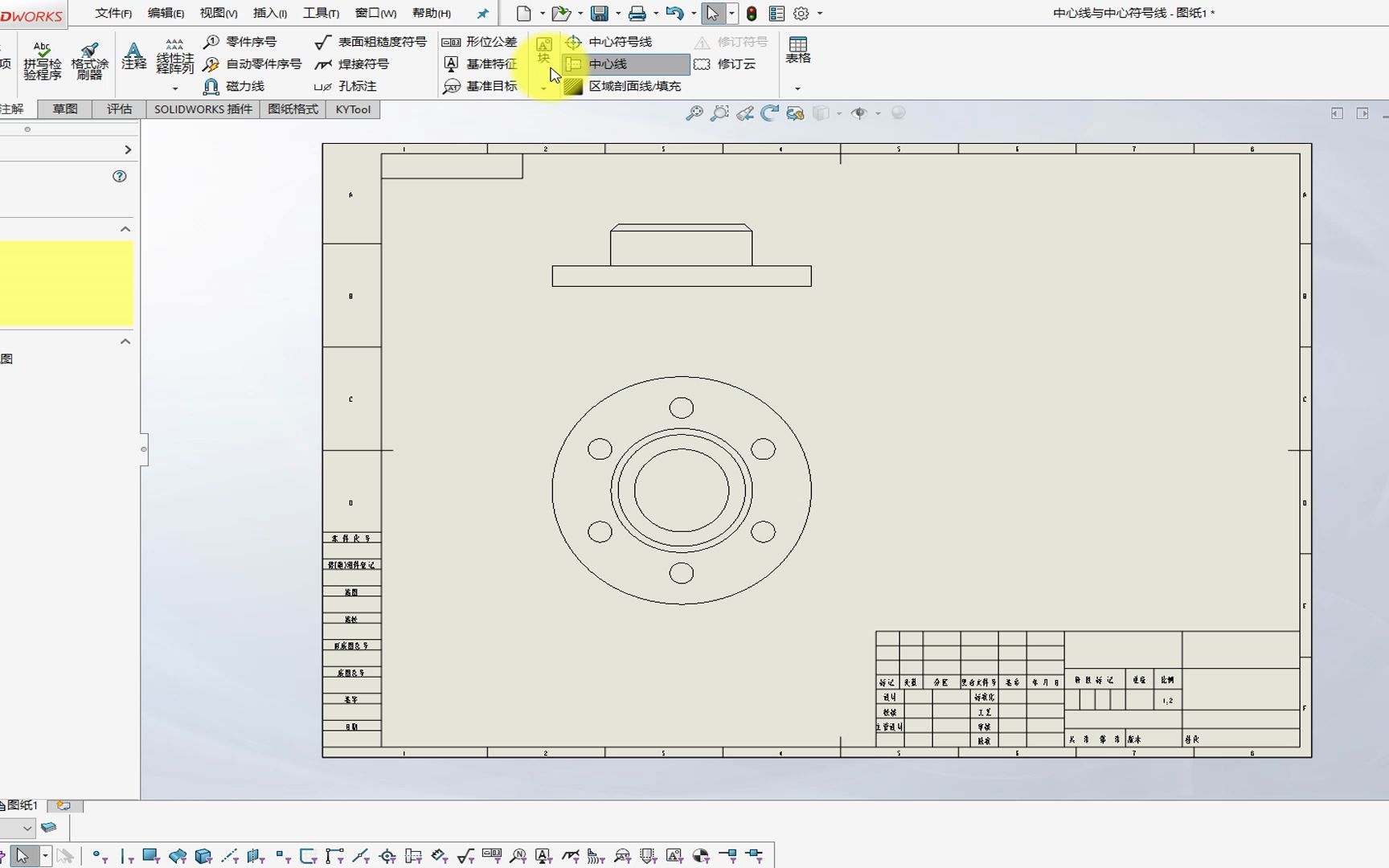Viewport: 1389px width, 868px height.
Task: Select Magnetic Line (磁力线) tool
Action: [x=234, y=86]
